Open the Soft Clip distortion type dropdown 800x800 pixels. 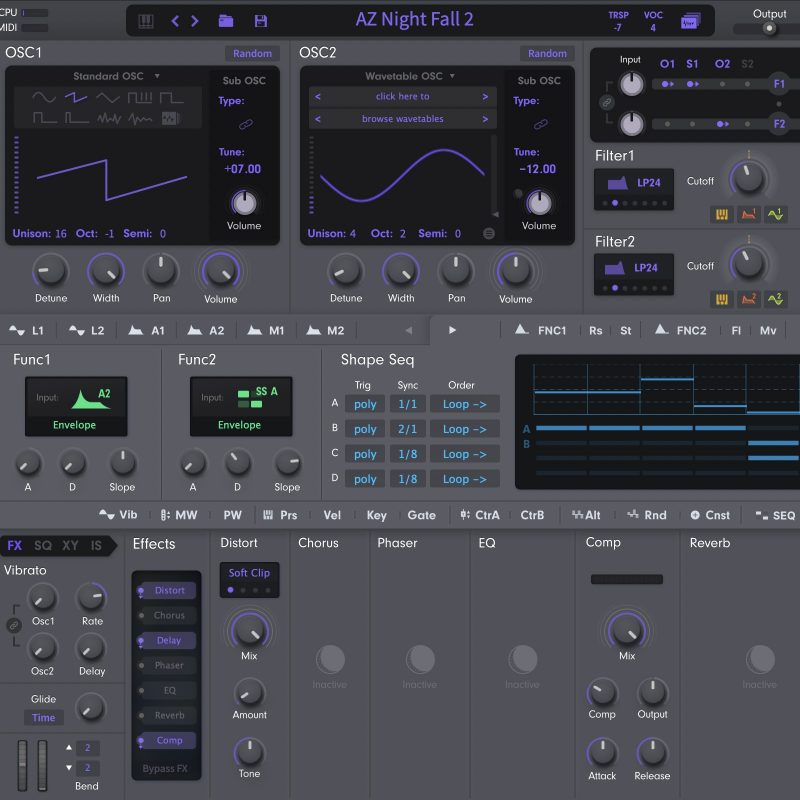(x=249, y=573)
